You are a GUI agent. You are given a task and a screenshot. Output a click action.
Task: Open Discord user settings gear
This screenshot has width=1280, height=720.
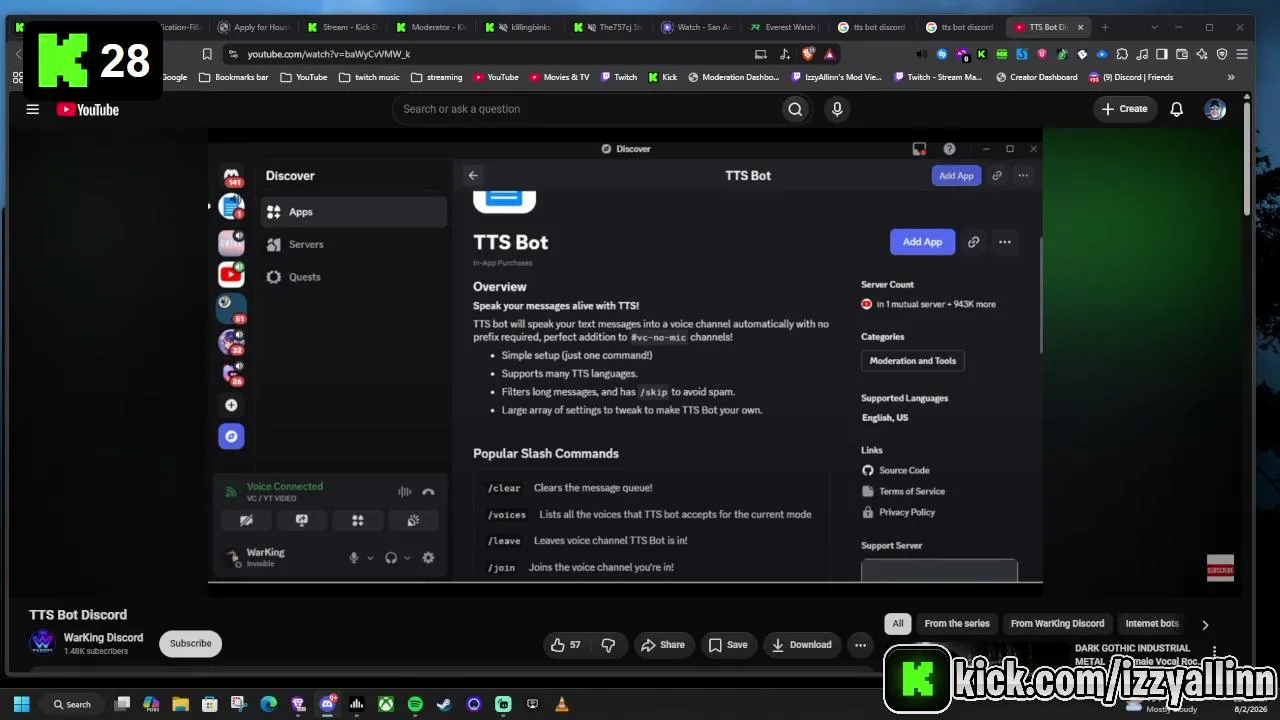pos(428,558)
